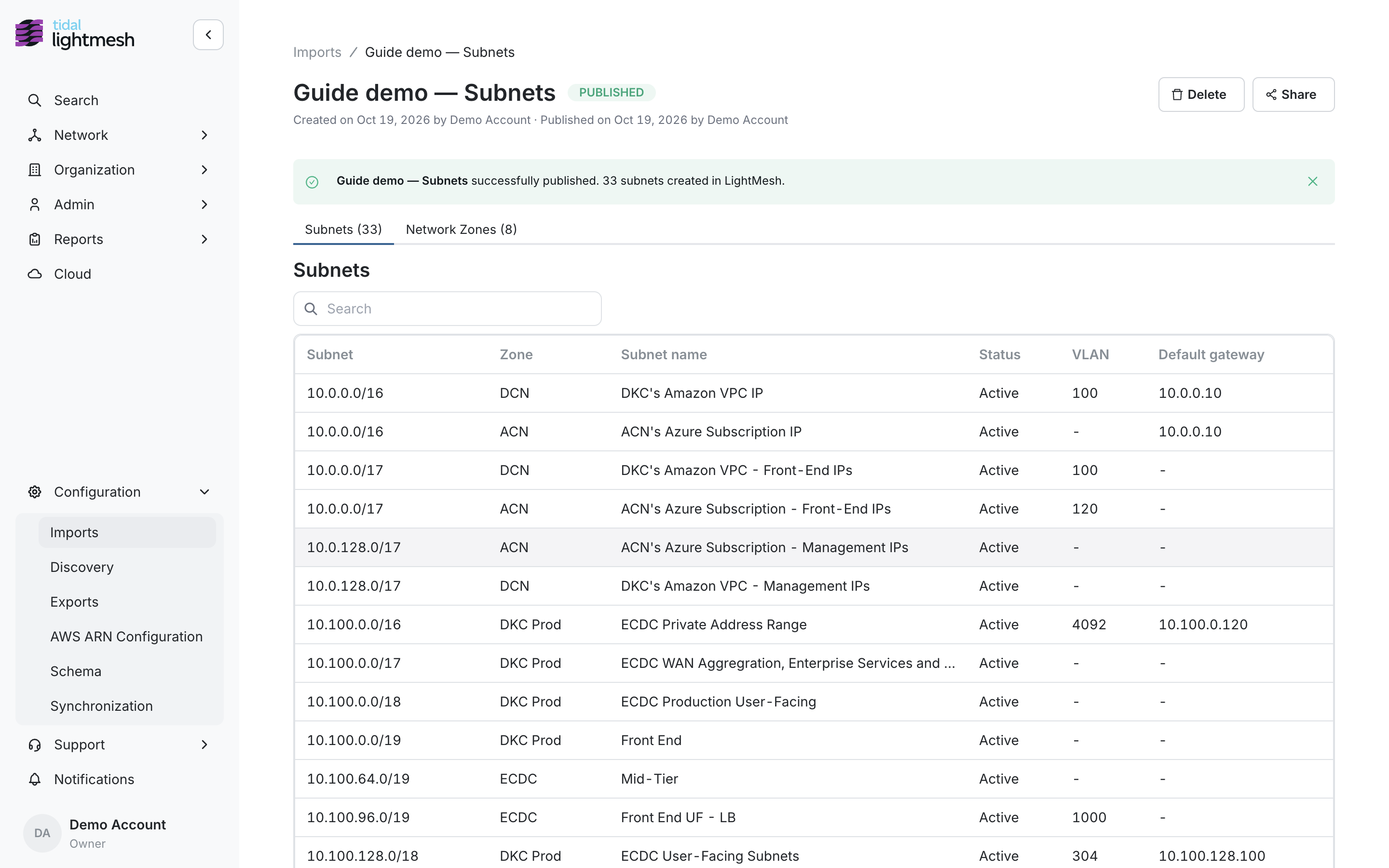Image resolution: width=1389 pixels, height=868 pixels.
Task: Expand the Organization menu chevron
Action: [x=204, y=170]
